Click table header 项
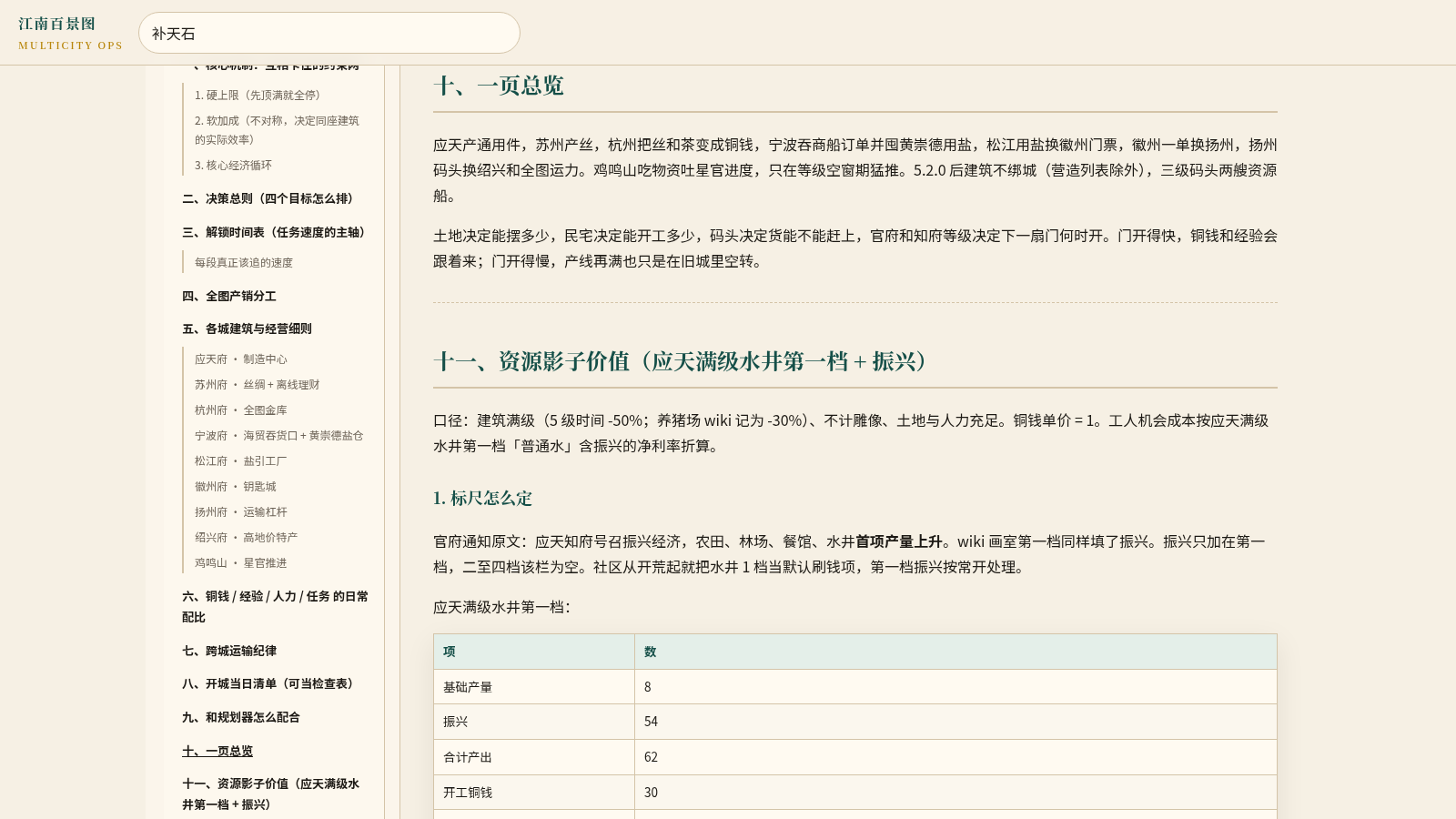The image size is (1456, 819). click(534, 652)
